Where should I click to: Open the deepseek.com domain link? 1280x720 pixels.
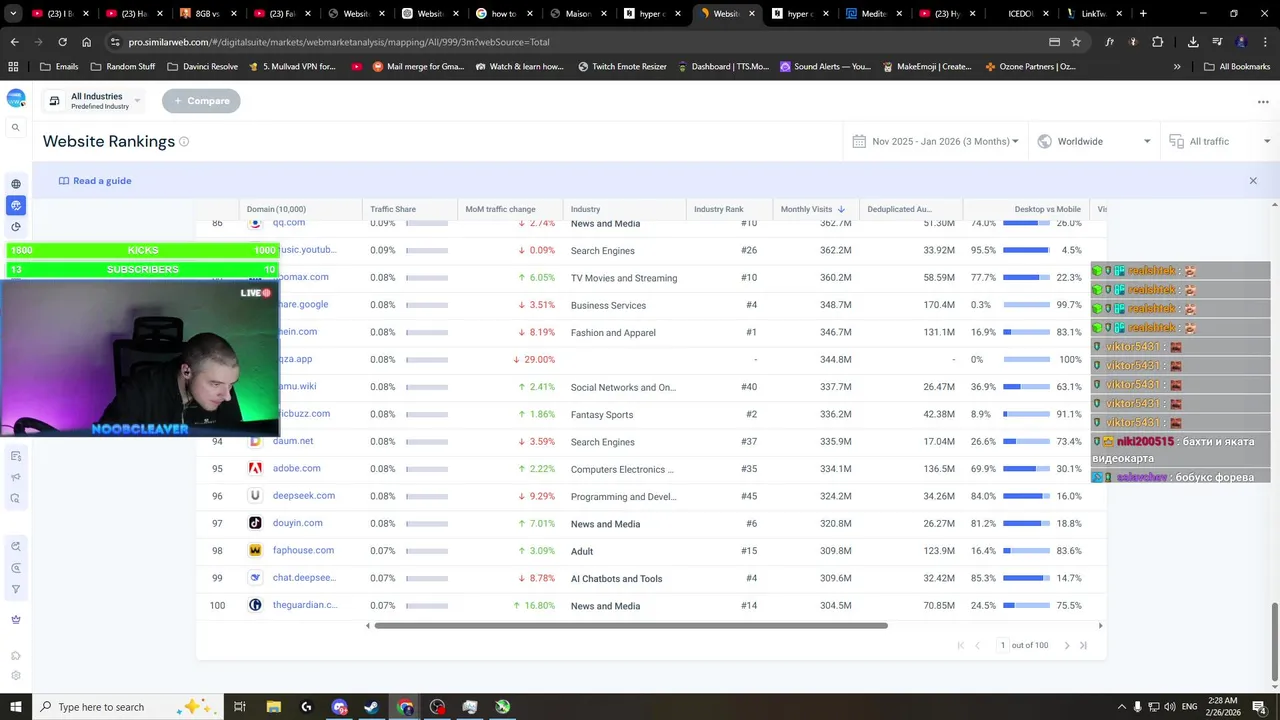tap(304, 496)
